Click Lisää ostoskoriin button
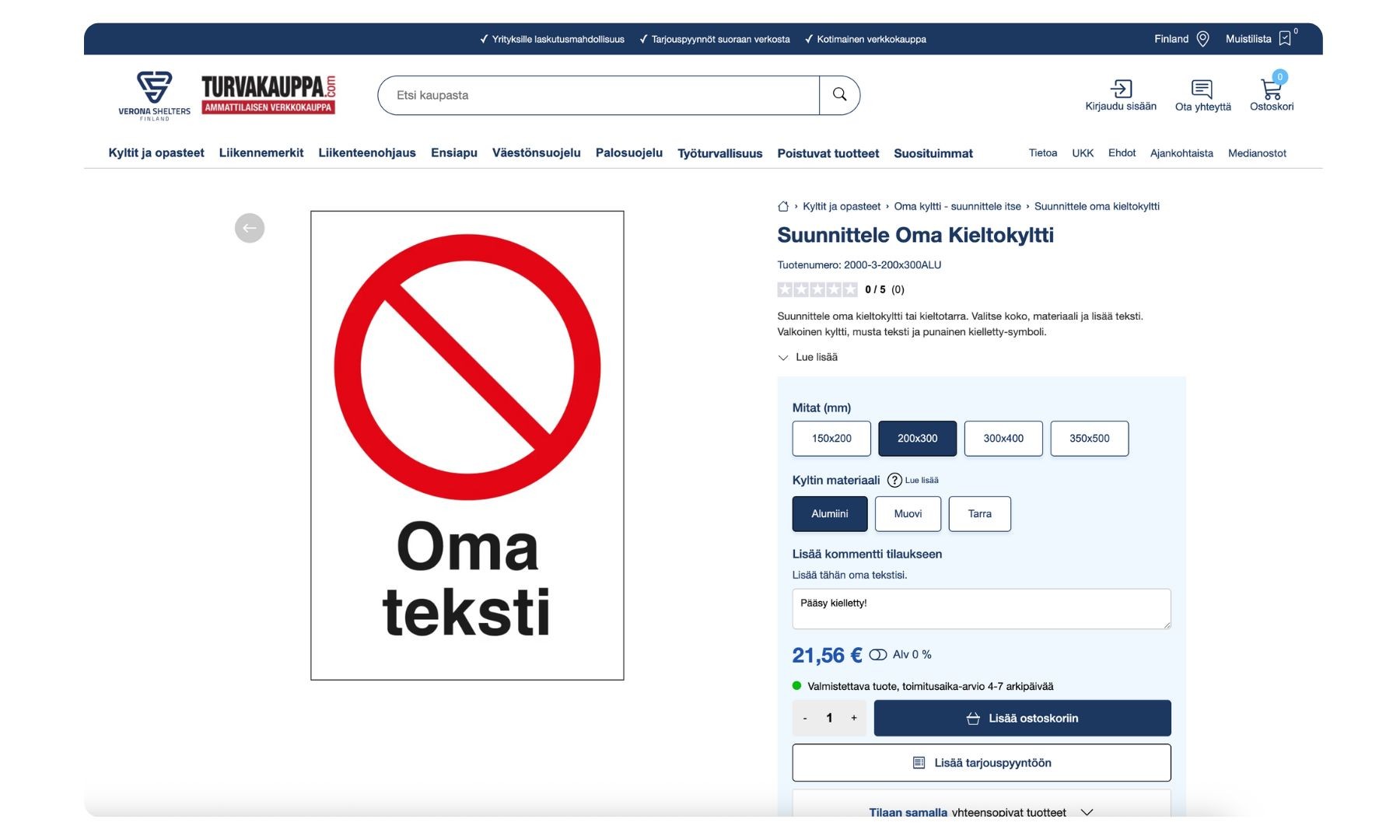Screen dimensions: 1400x840 pyautogui.click(x=1022, y=718)
